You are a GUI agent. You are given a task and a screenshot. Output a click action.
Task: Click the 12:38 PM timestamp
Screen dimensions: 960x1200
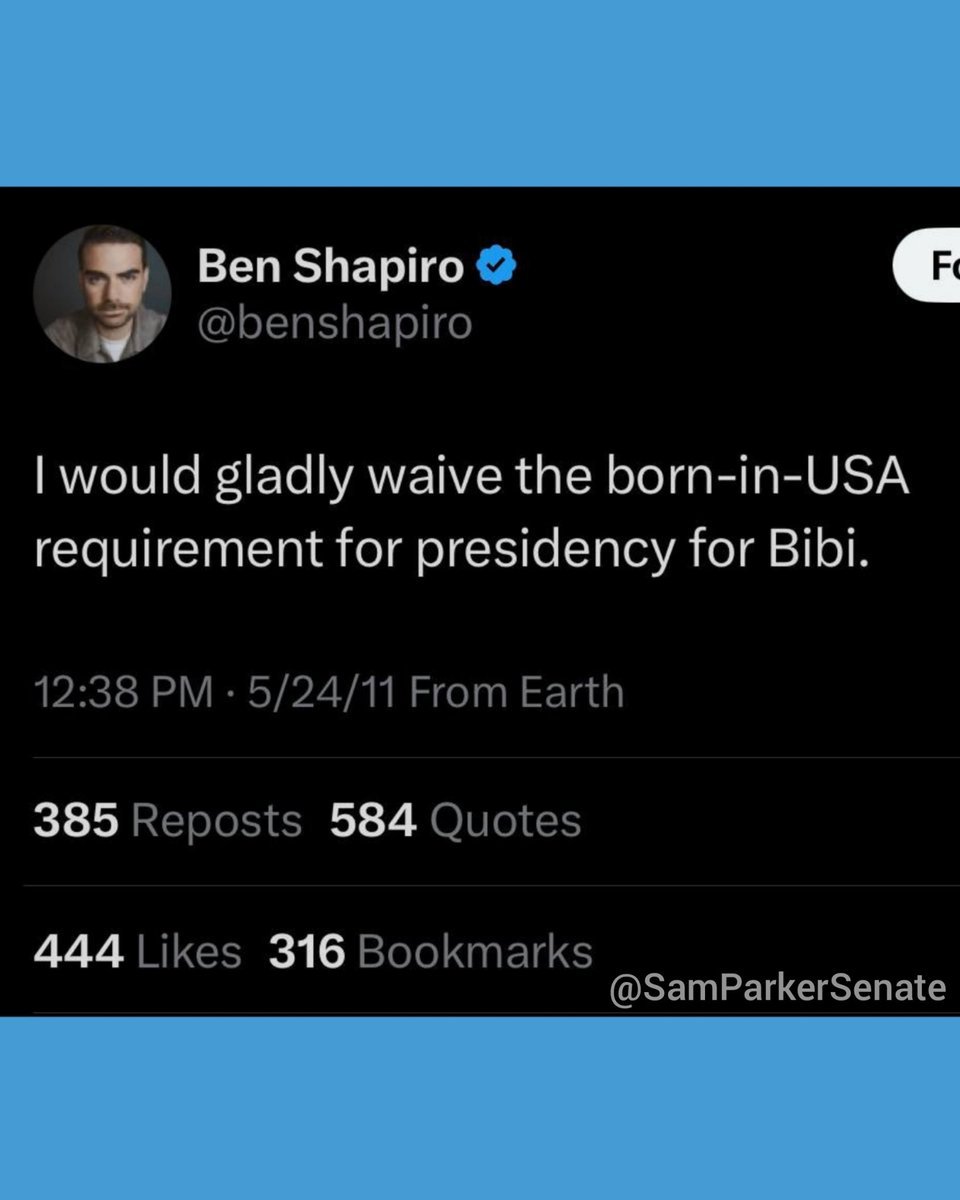[123, 692]
